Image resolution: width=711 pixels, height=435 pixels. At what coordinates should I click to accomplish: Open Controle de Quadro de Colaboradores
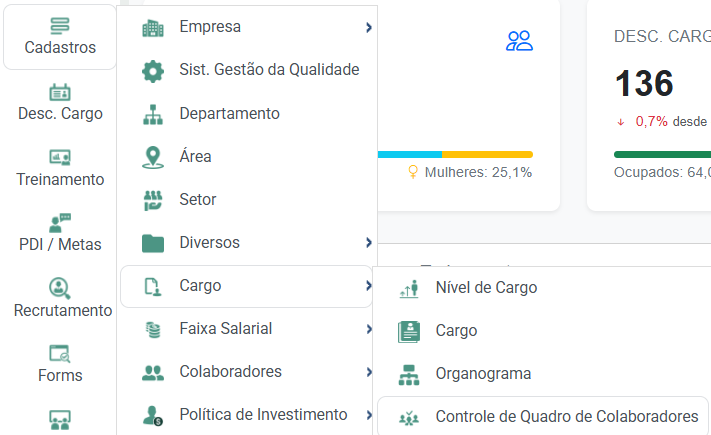pos(542,416)
